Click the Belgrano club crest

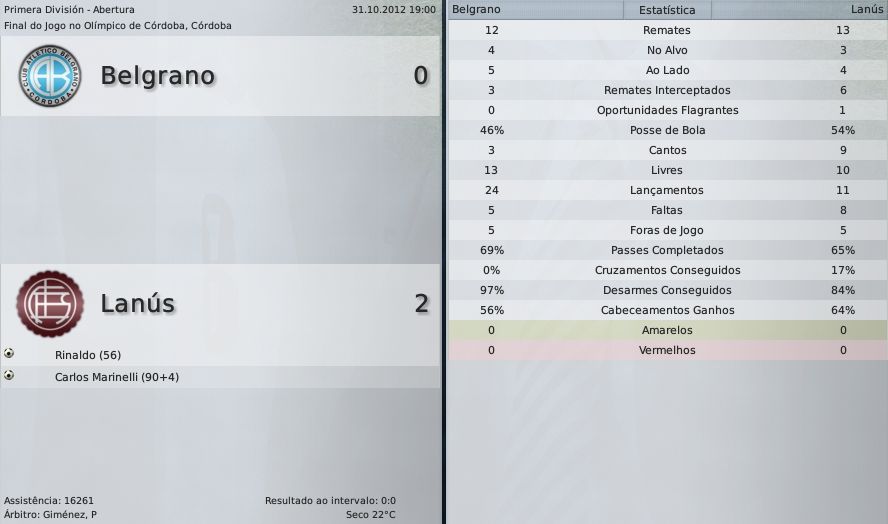click(x=49, y=76)
